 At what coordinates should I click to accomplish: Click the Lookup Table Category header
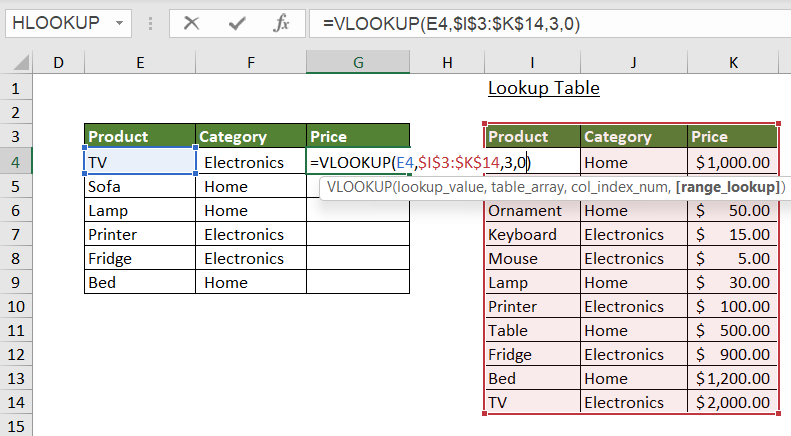coord(634,136)
